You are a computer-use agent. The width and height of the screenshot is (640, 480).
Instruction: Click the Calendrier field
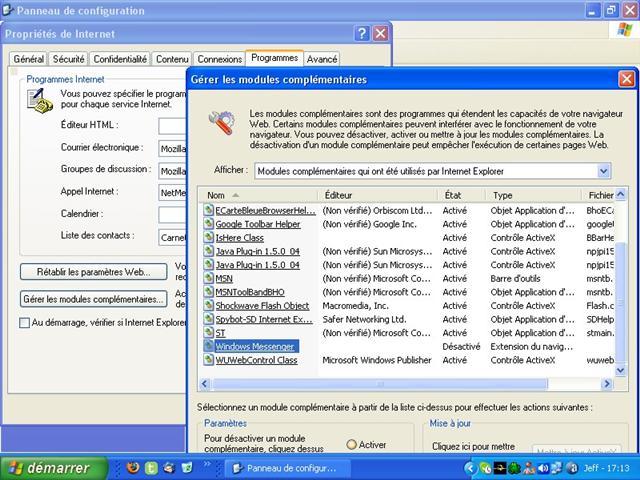pos(172,215)
